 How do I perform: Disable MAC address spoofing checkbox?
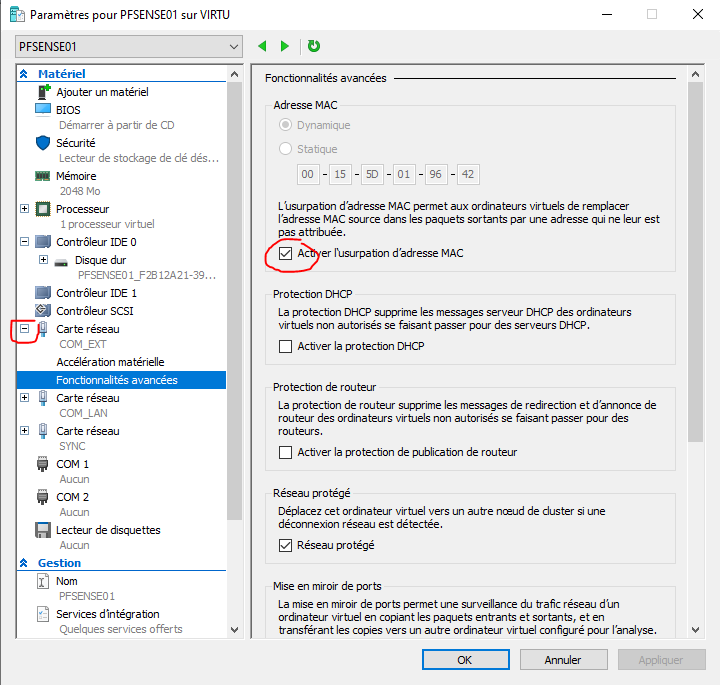coord(286,254)
